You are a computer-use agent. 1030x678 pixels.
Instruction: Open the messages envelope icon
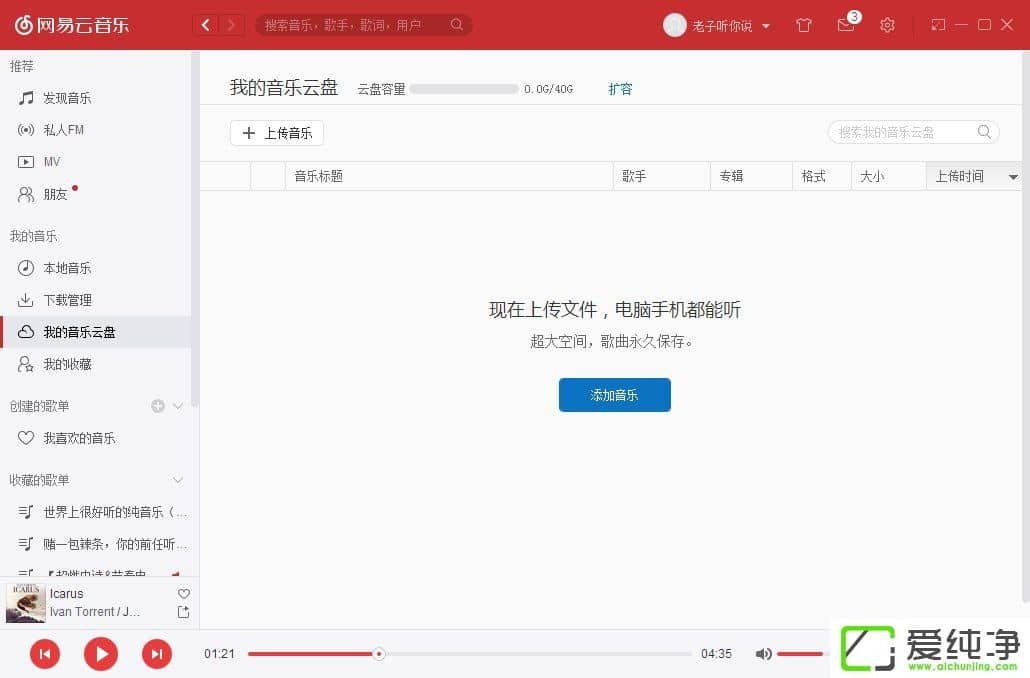click(x=846, y=25)
